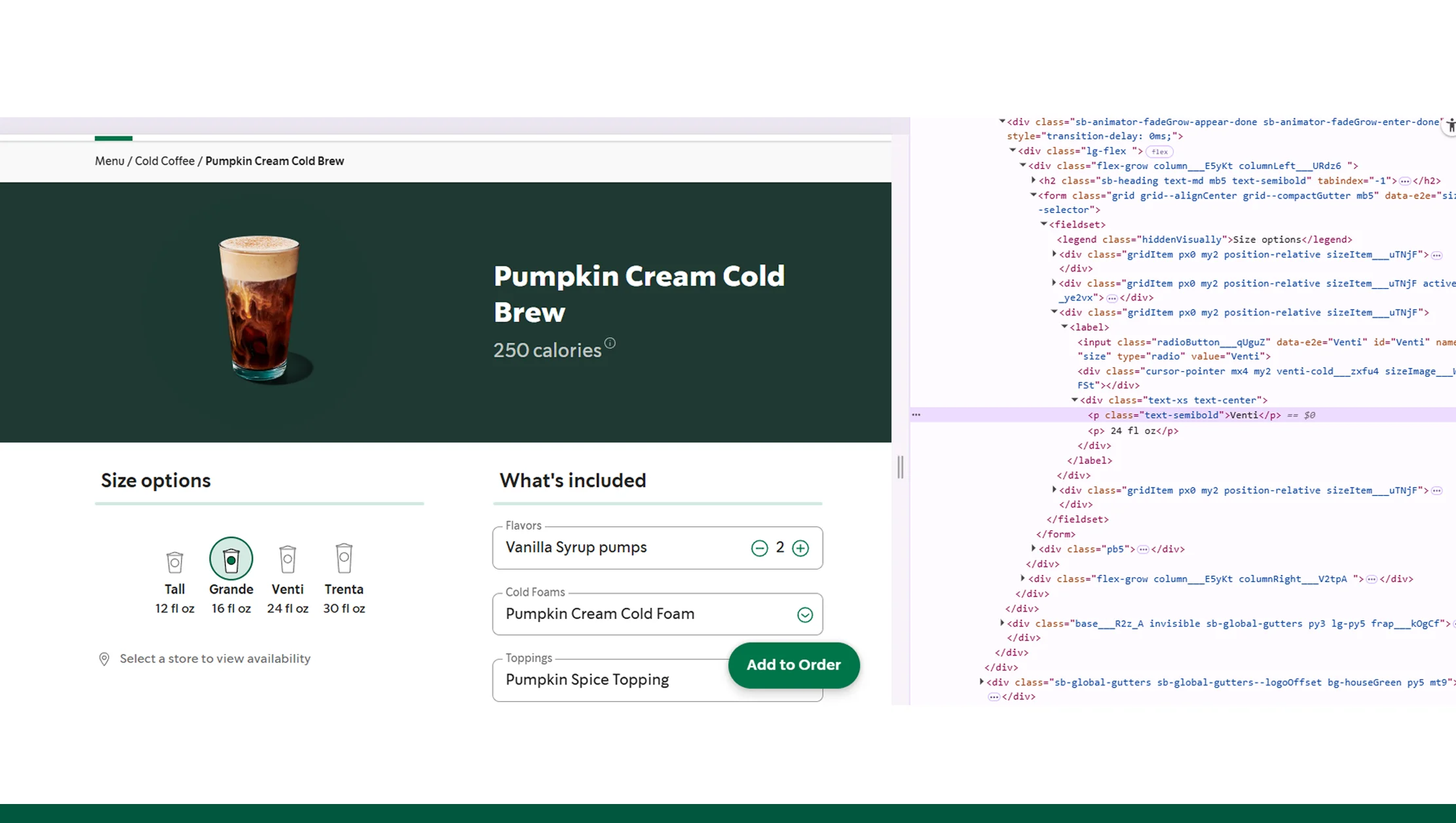Open calories info icon beside 250 calories
The image size is (1456, 823).
(610, 343)
